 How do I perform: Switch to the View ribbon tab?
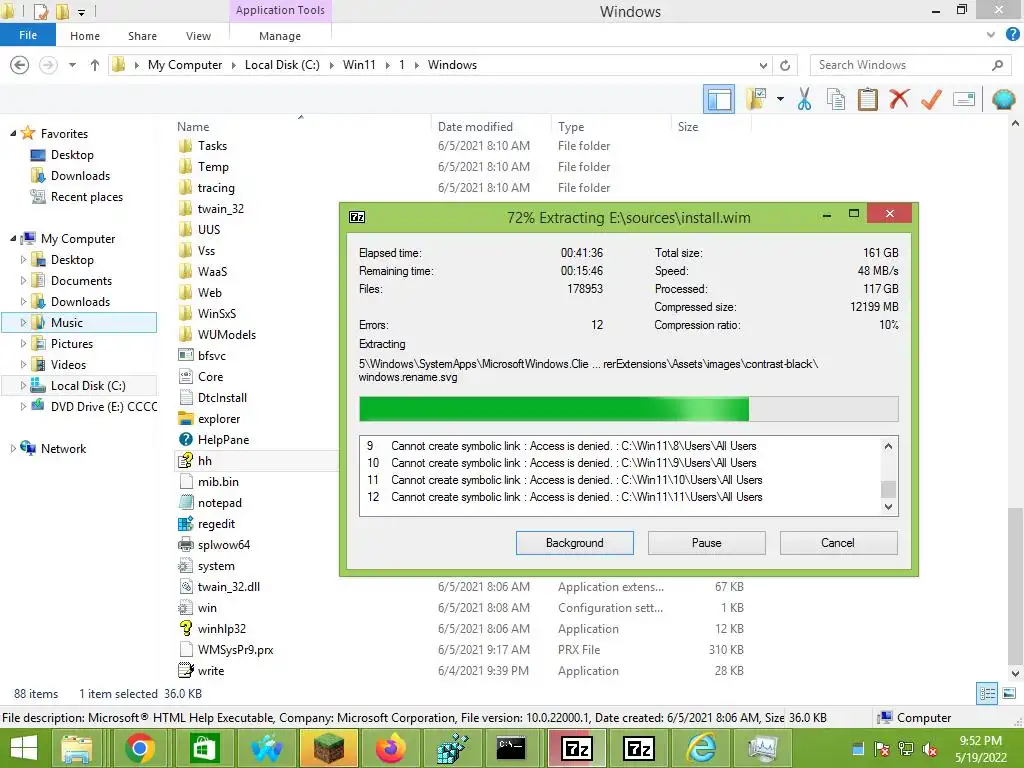(198, 36)
